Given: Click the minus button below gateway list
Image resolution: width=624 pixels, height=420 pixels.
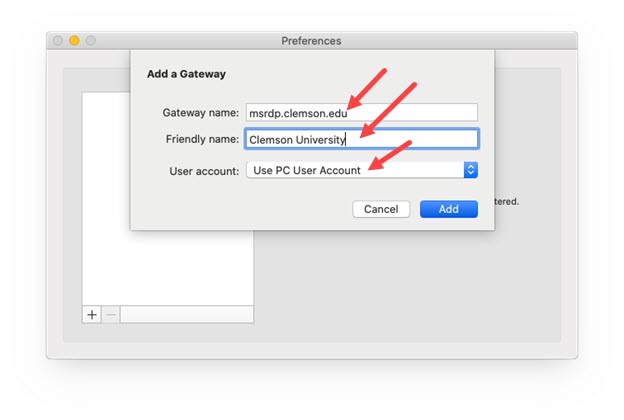Looking at the screenshot, I should click(111, 315).
